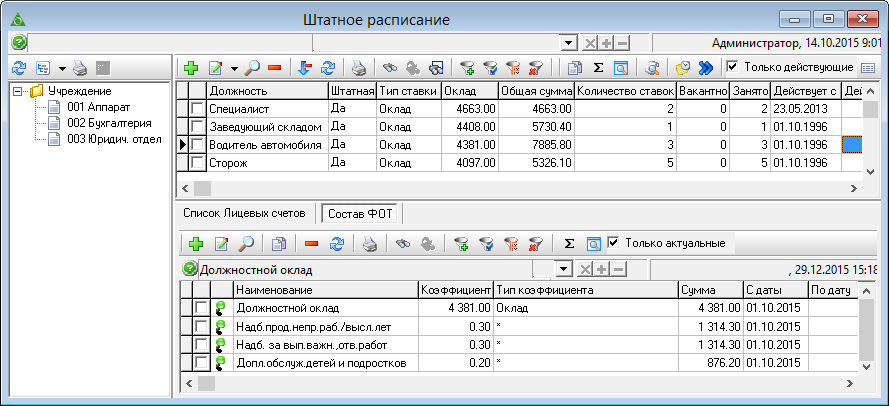Sort by the Коэффициент column header
The image size is (889, 406).
pyautogui.click(x=456, y=290)
